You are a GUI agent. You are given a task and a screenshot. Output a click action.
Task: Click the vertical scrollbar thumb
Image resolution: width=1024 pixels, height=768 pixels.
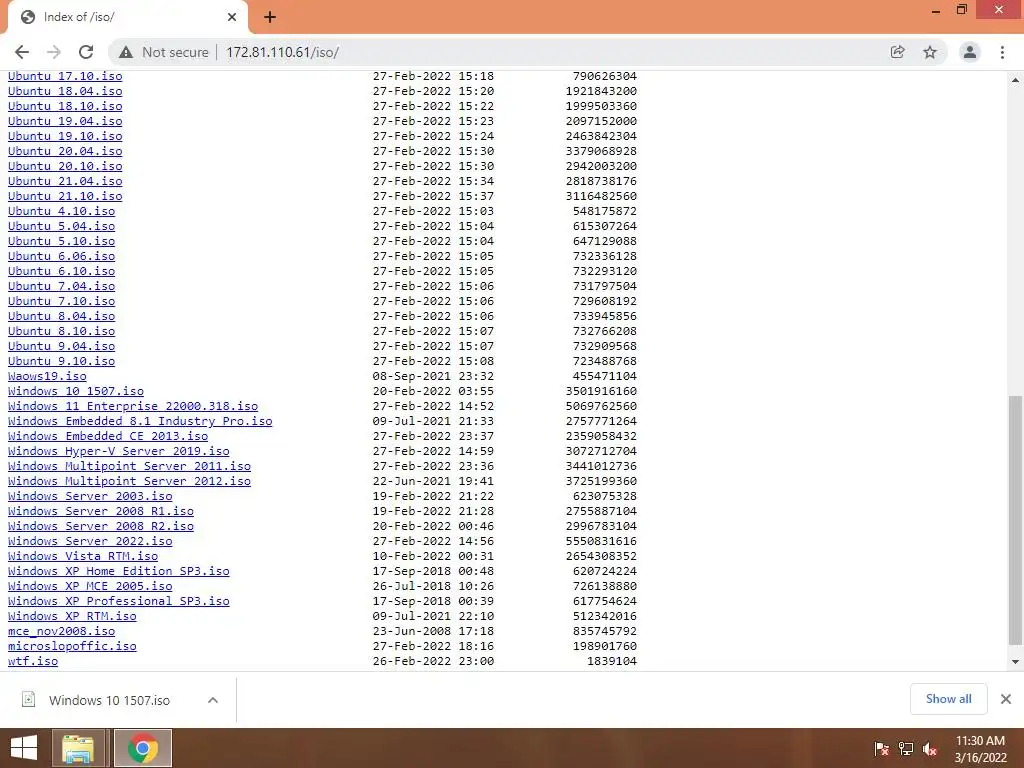click(1016, 520)
